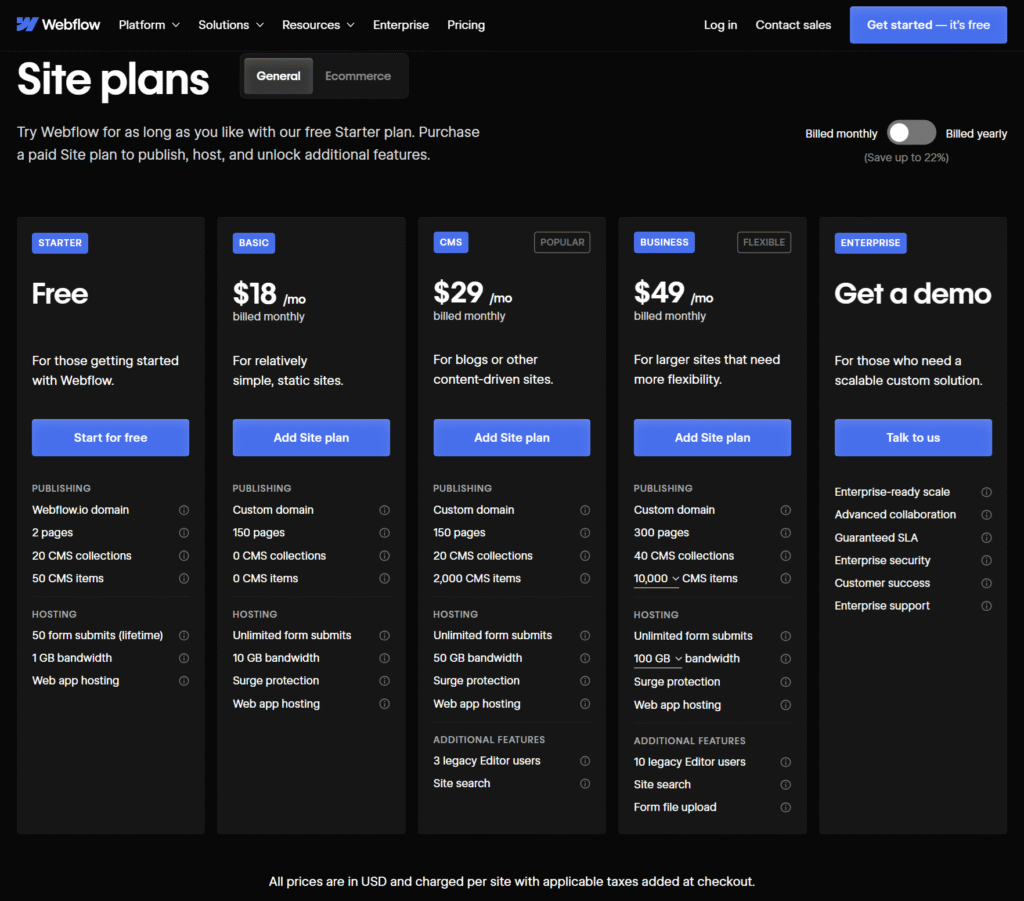This screenshot has width=1024, height=901.
Task: Switch to the Ecommerce plans tab
Action: (x=358, y=76)
